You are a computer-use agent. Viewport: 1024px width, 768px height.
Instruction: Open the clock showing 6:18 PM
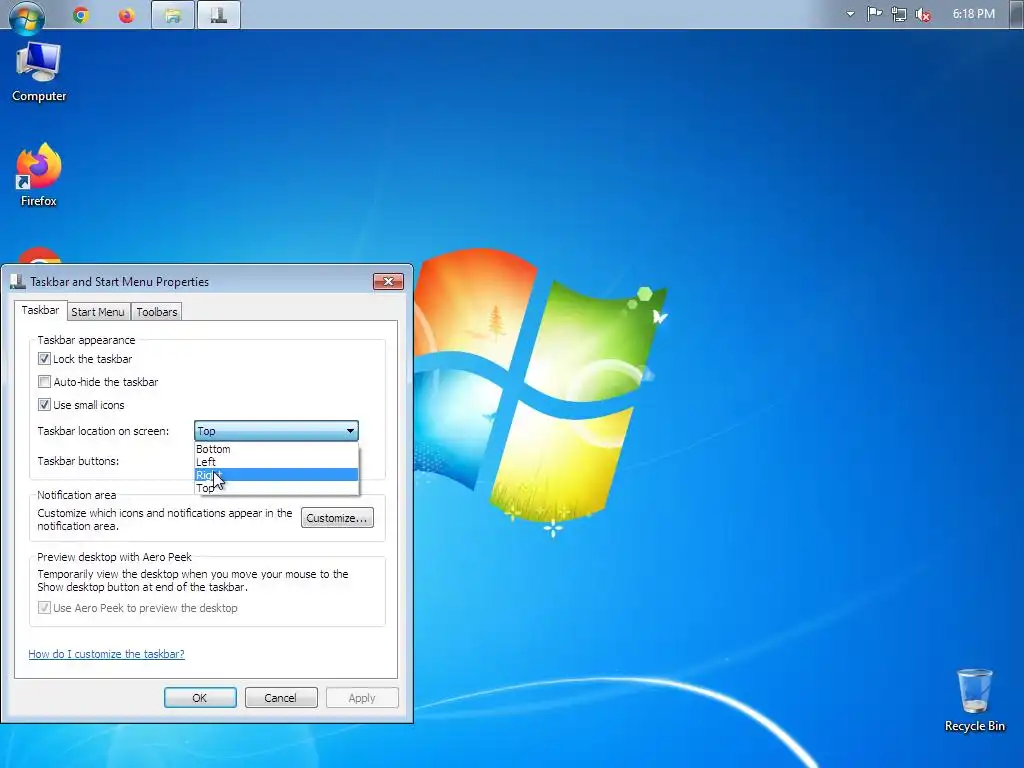(x=973, y=14)
